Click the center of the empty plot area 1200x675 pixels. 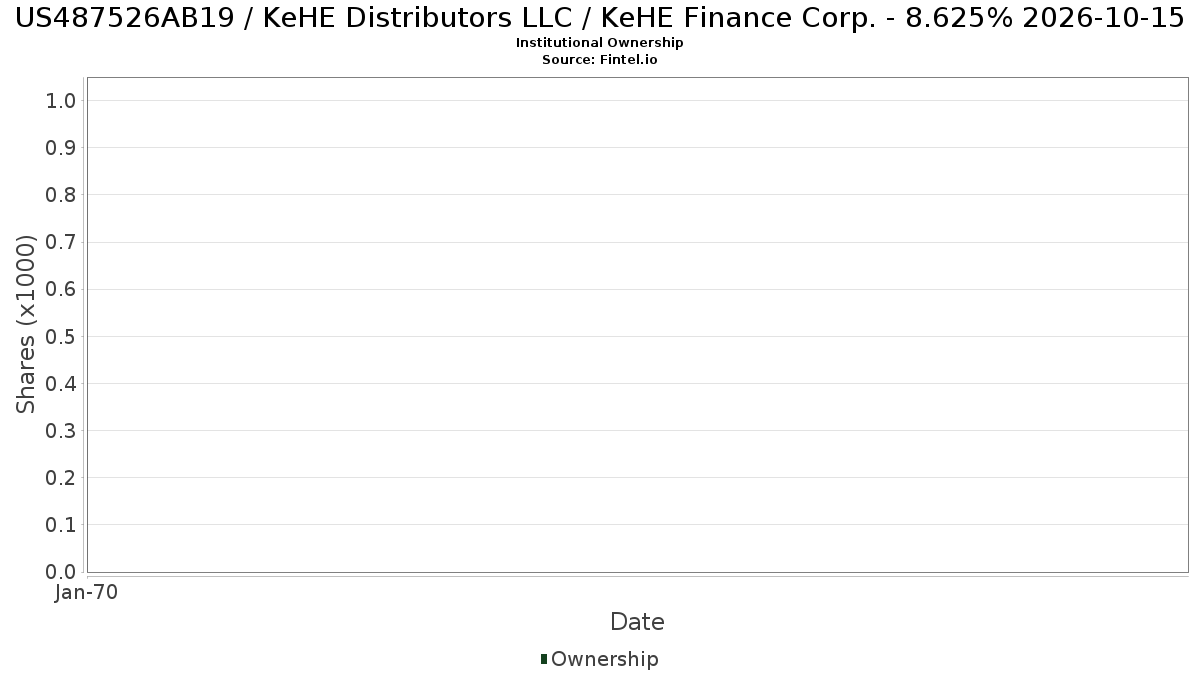[637, 324]
